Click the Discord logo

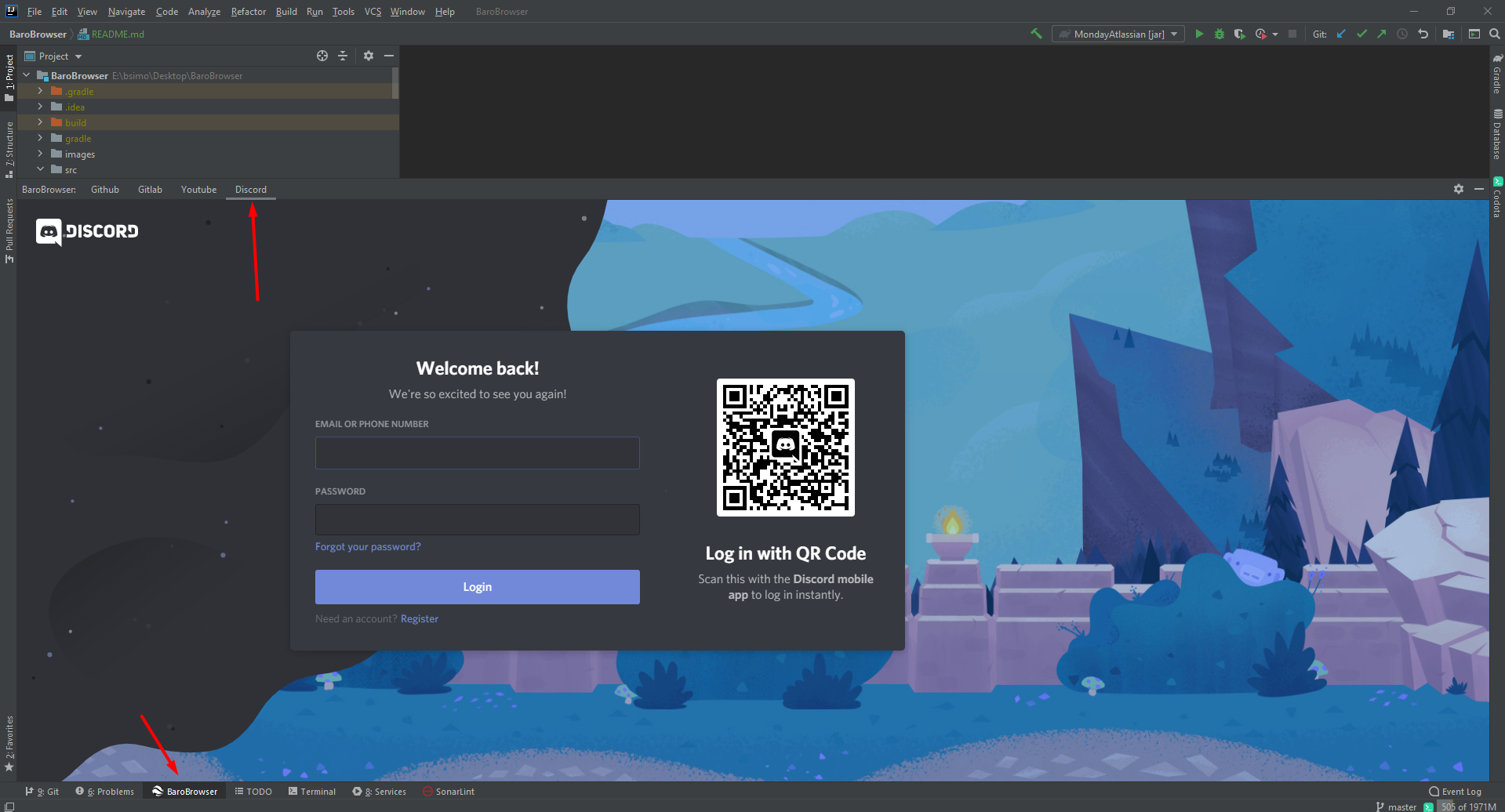point(87,231)
